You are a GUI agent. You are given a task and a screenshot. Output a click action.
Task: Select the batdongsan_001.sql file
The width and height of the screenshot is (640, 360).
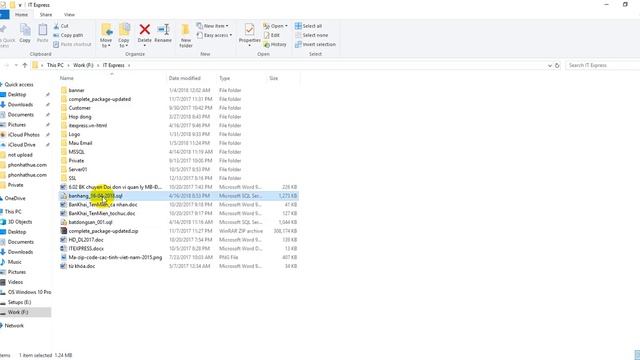(x=90, y=222)
